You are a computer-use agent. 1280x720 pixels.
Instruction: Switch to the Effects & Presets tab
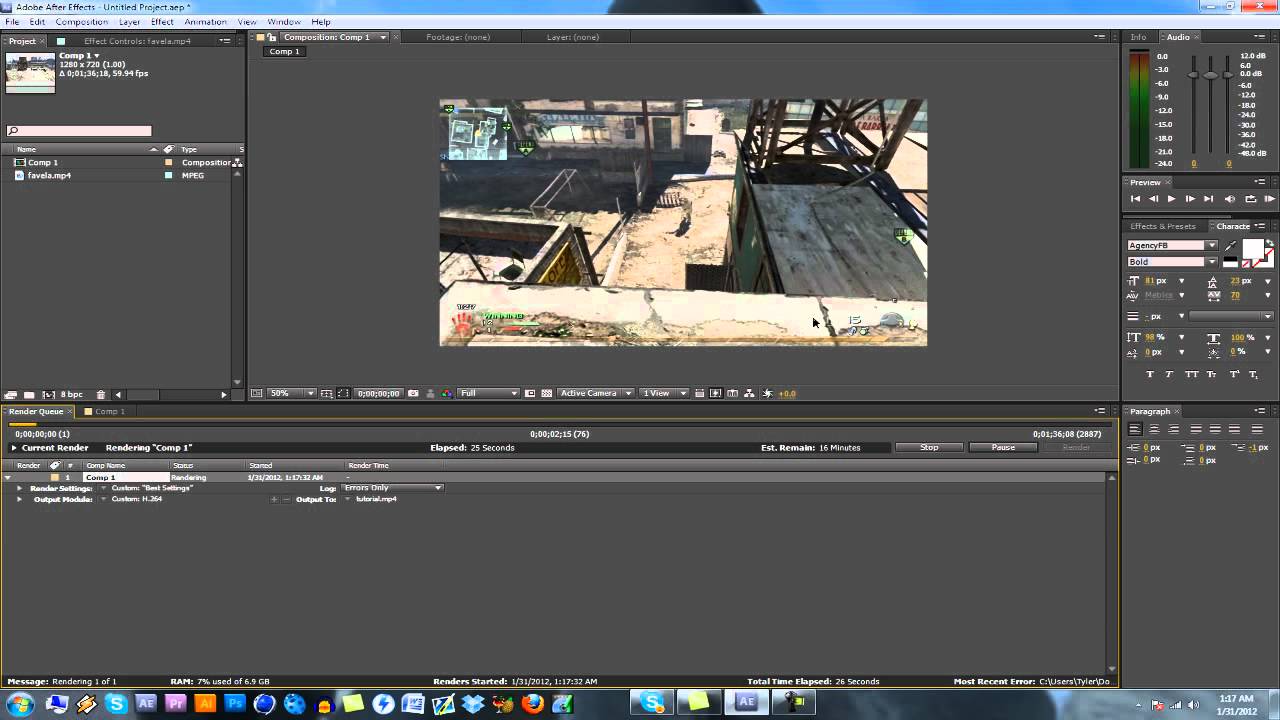1163,226
